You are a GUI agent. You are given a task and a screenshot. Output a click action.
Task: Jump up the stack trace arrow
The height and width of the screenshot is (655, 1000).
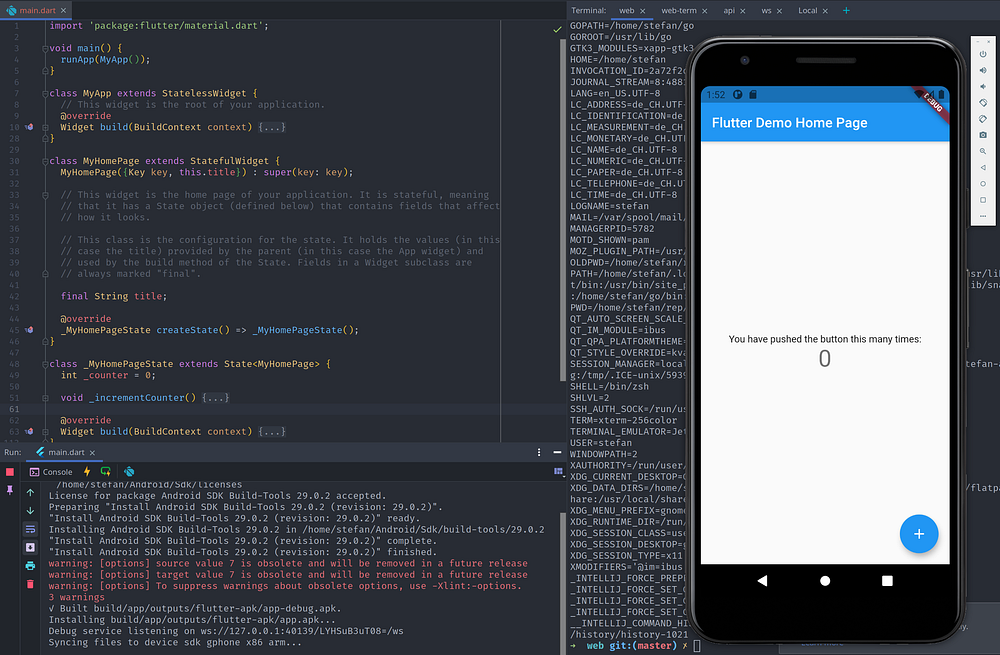coord(30,492)
